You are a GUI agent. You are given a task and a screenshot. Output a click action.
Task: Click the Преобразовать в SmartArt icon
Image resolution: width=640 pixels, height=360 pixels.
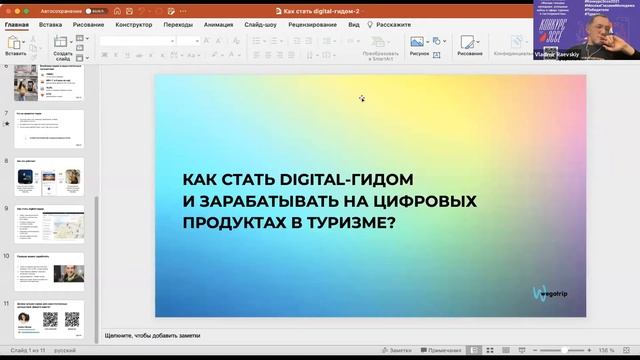coord(378,42)
